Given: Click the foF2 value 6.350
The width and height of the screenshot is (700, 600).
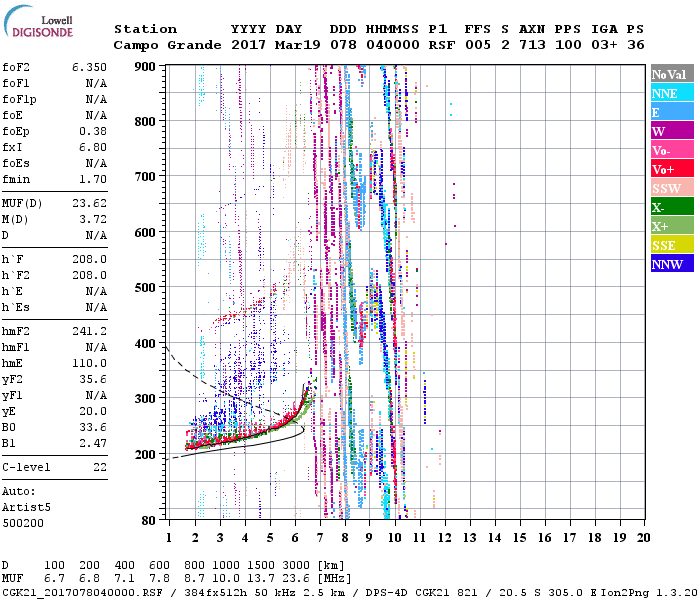Looking at the screenshot, I should tap(89, 66).
